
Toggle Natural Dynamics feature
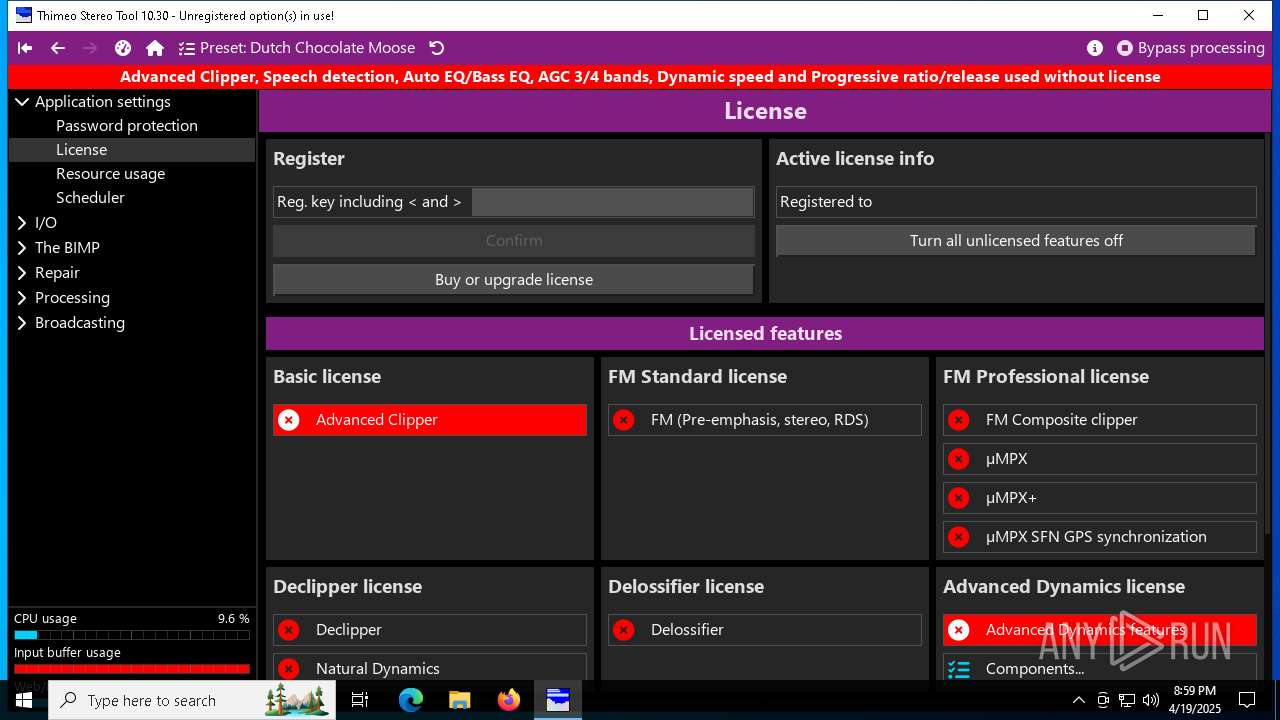pos(430,667)
